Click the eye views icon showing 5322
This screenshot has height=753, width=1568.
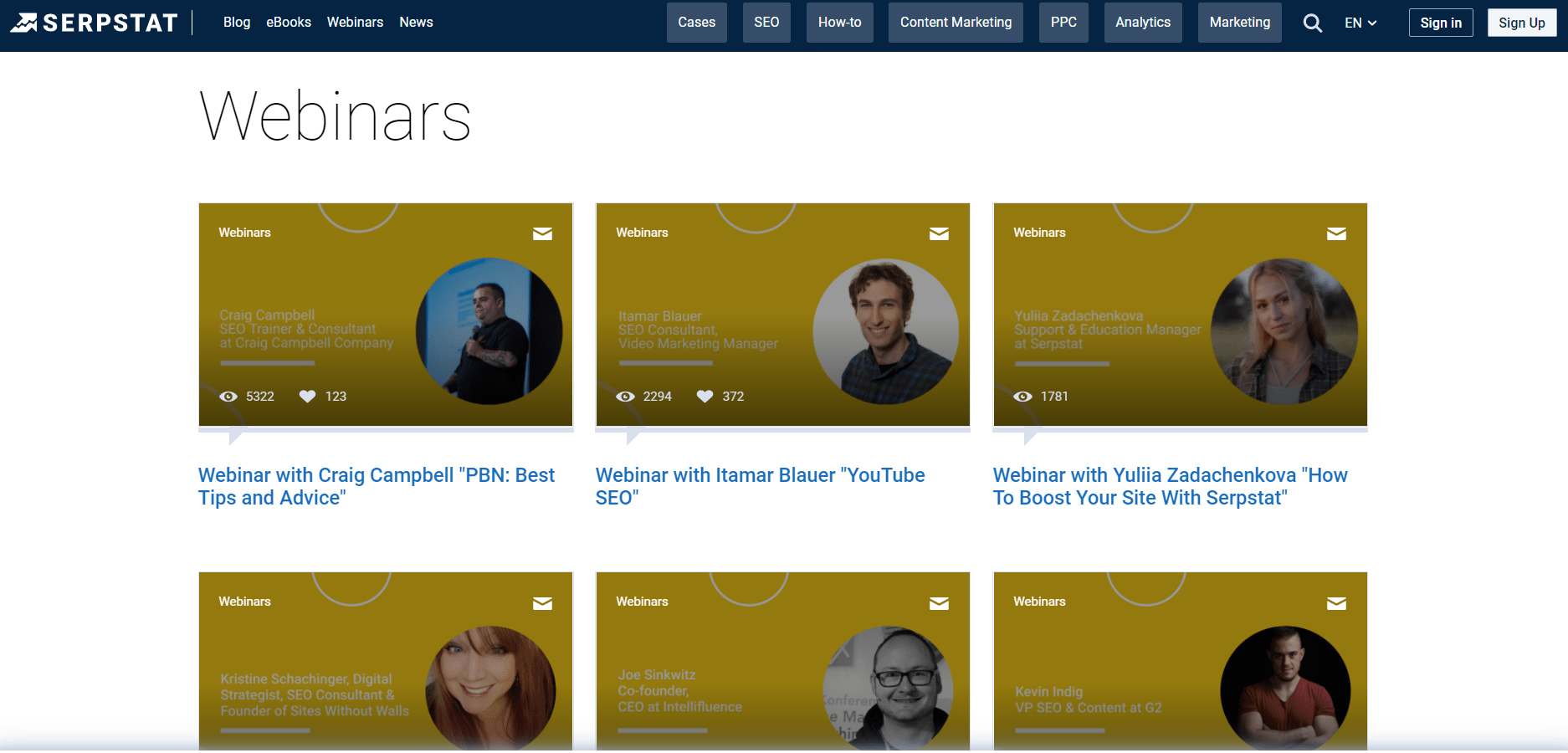(228, 397)
